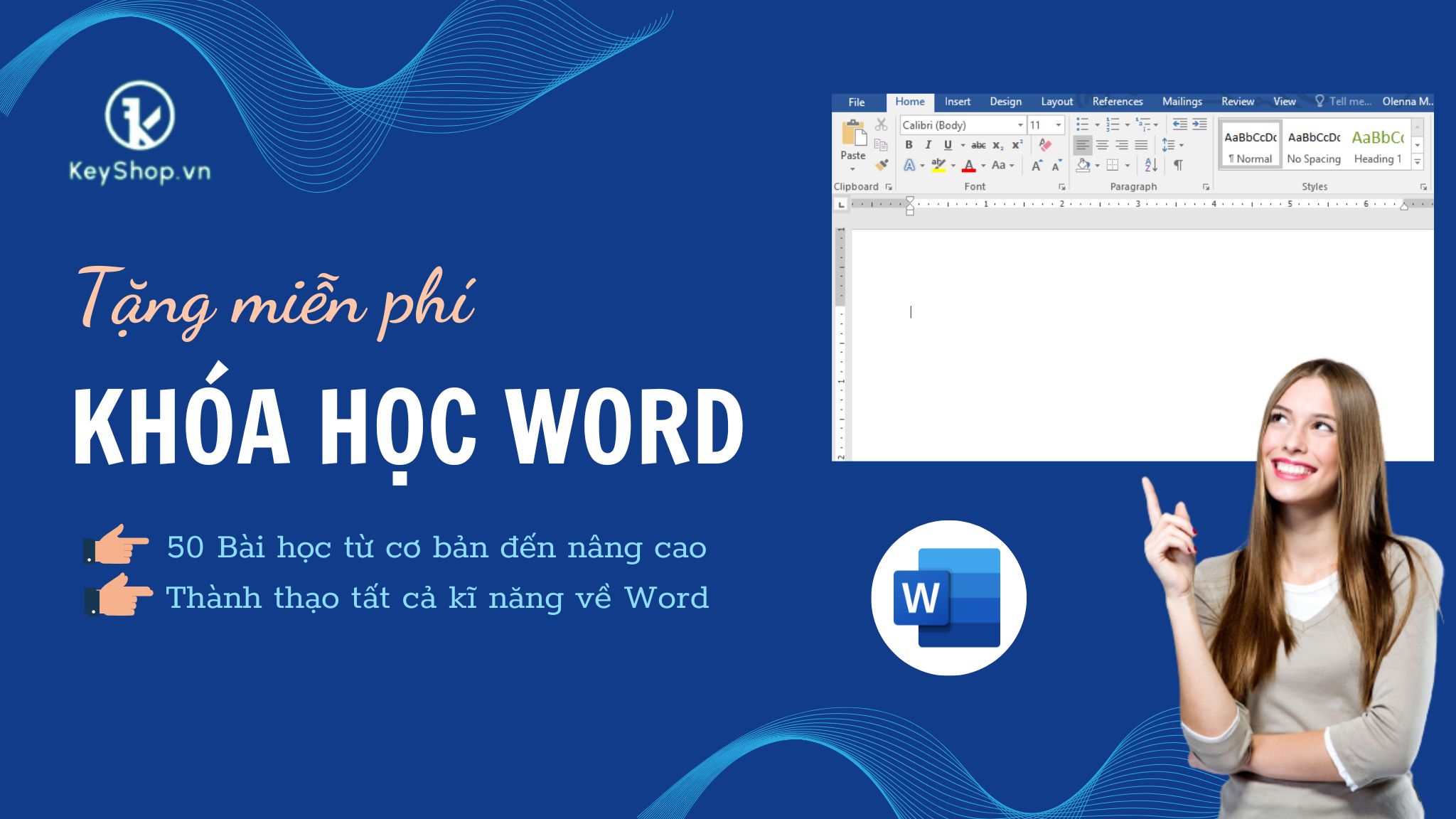This screenshot has height=819, width=1456.
Task: Open the Paragraph dialog launcher
Action: click(x=1206, y=187)
